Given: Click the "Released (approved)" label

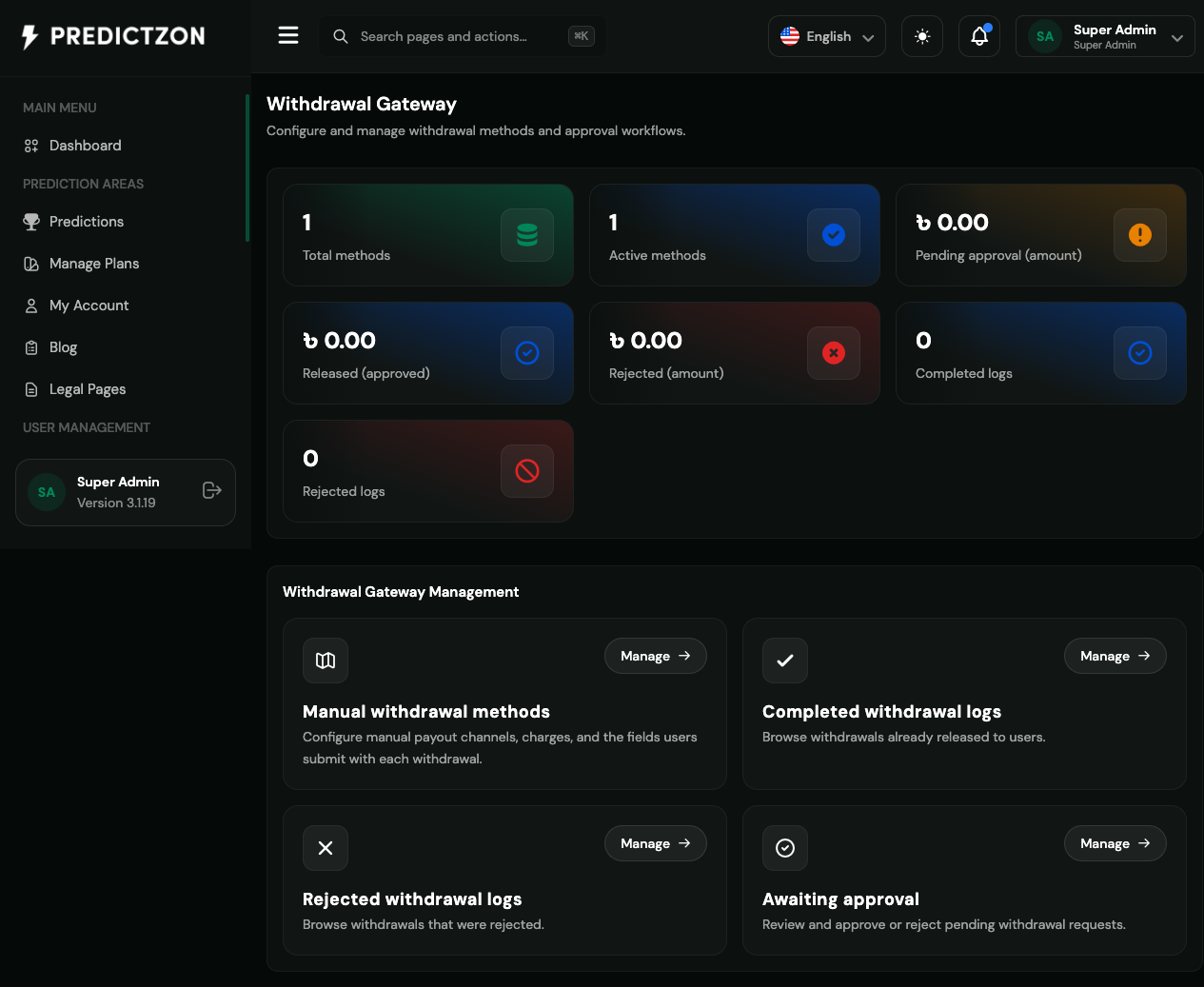Looking at the screenshot, I should pos(366,373).
